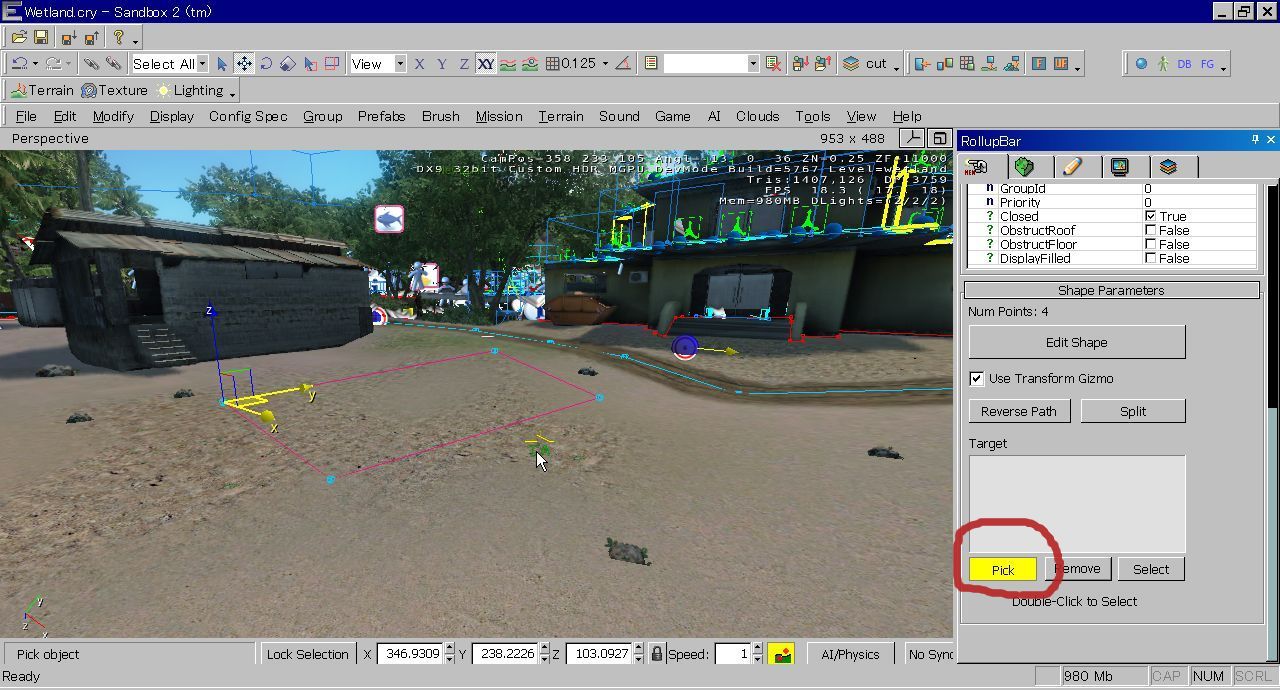Image resolution: width=1280 pixels, height=690 pixels.
Task: Click the Split button
Action: click(x=1133, y=411)
